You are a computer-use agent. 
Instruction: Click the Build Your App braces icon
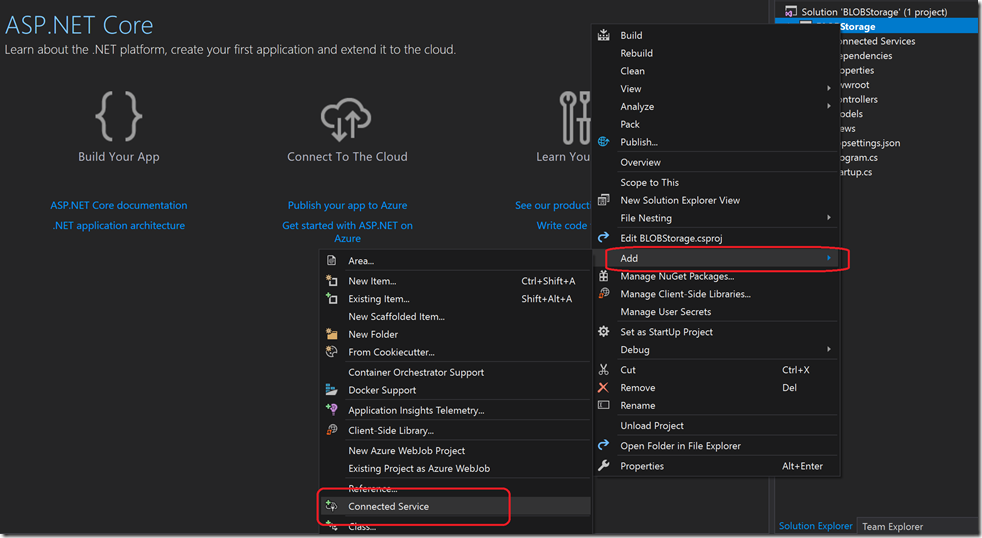pos(119,116)
